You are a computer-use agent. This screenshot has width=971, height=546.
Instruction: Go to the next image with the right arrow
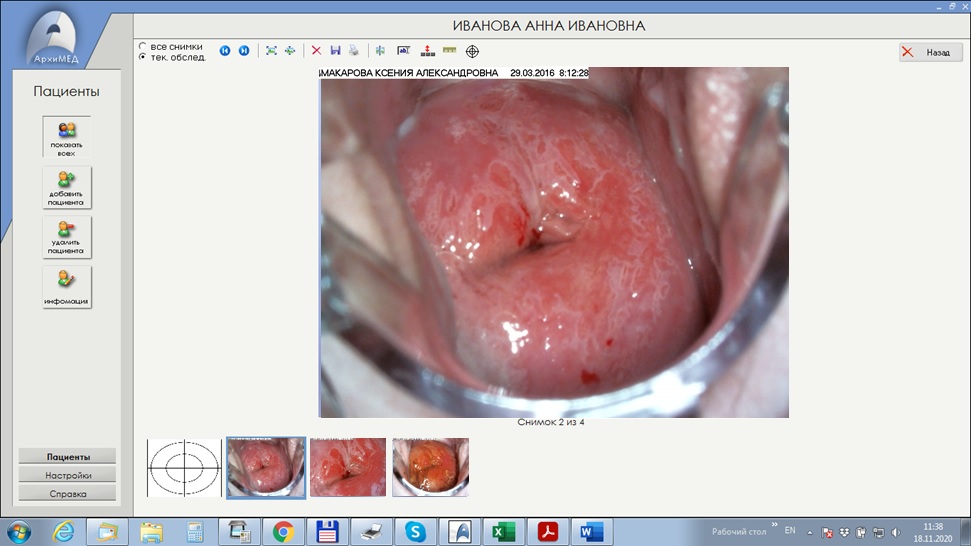coord(243,51)
